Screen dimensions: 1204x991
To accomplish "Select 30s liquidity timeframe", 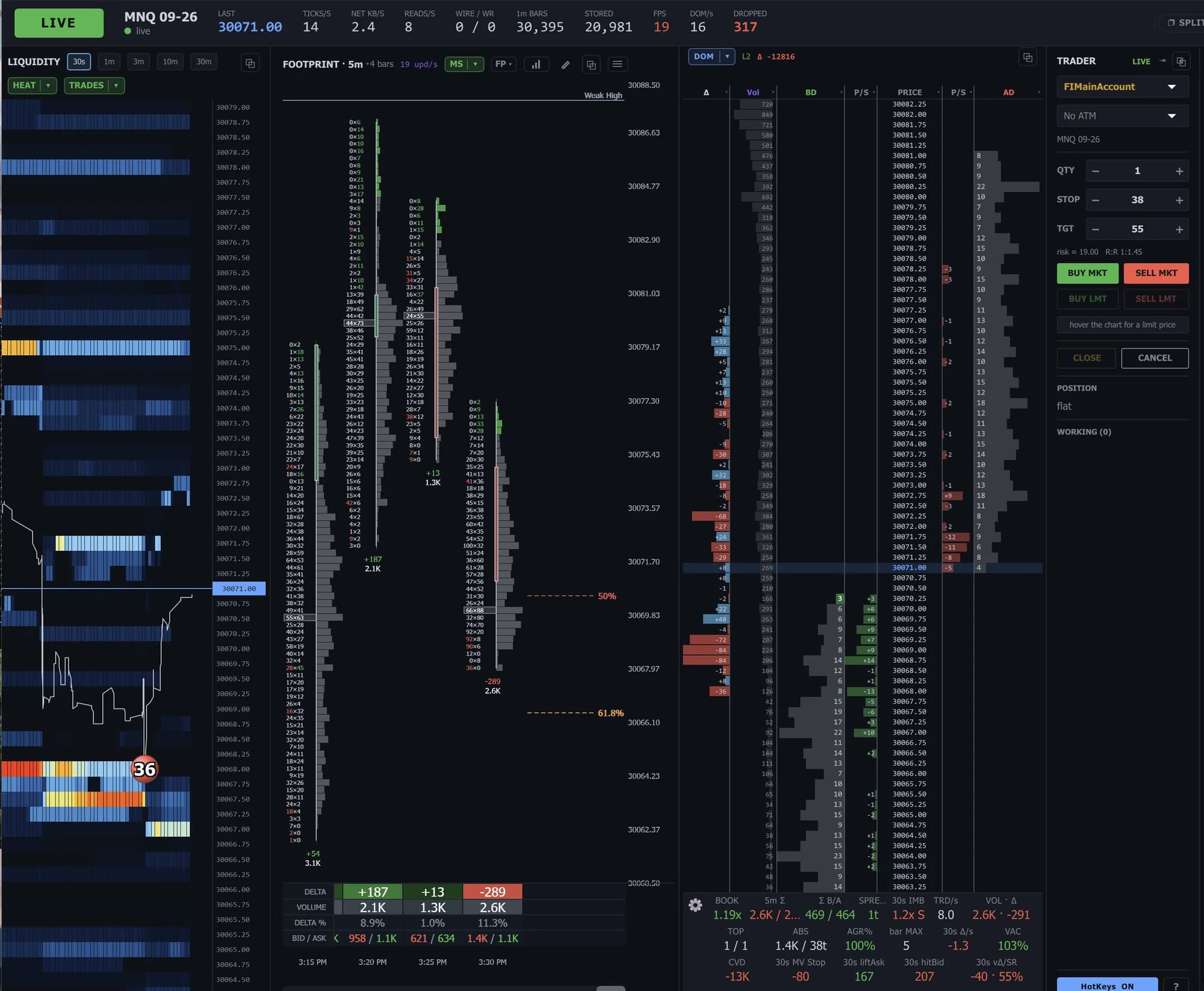I will click(79, 61).
